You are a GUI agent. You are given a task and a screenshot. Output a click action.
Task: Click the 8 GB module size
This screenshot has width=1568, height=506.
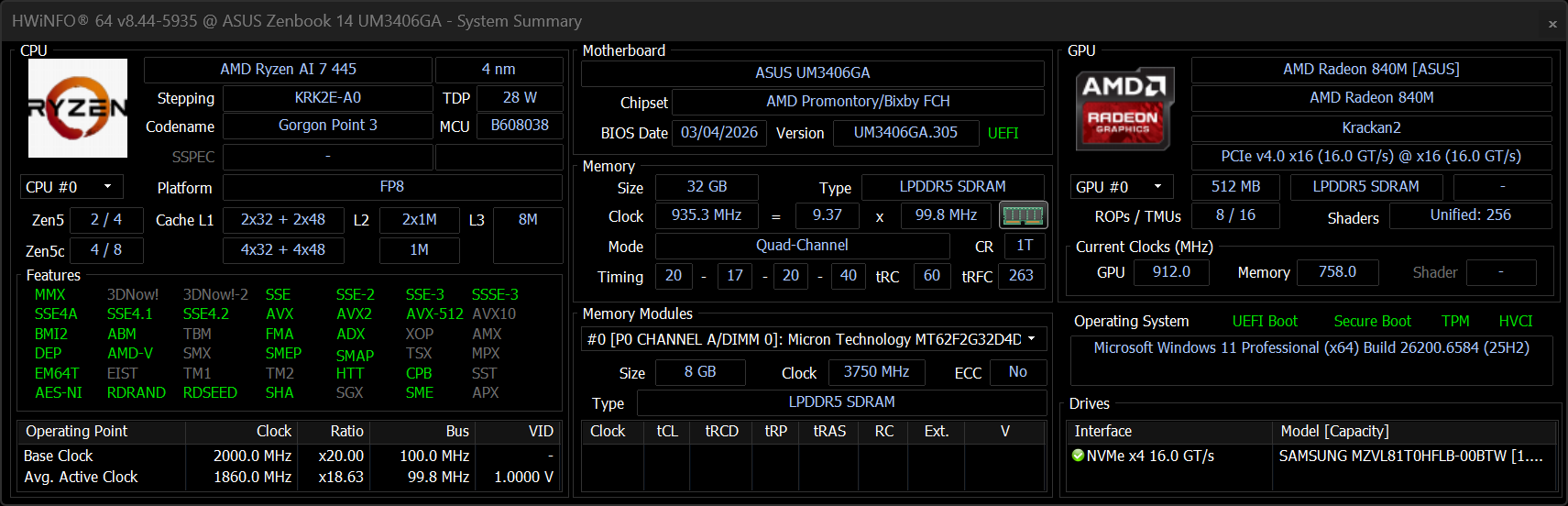point(700,372)
